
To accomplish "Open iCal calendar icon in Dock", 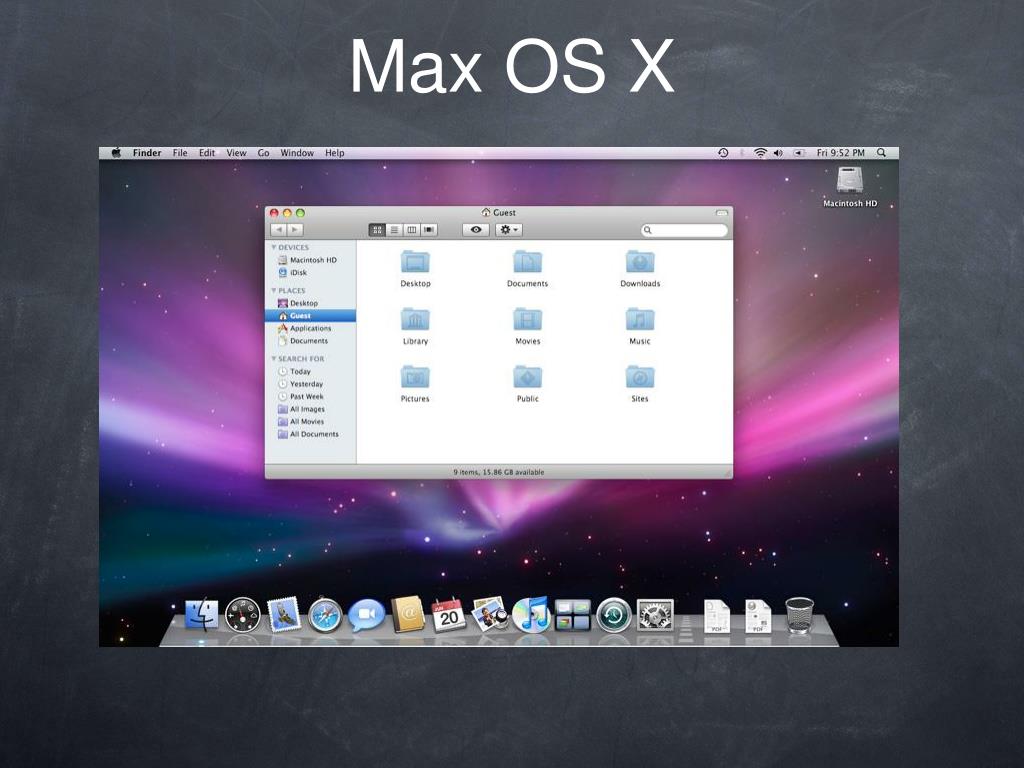I will 449,615.
